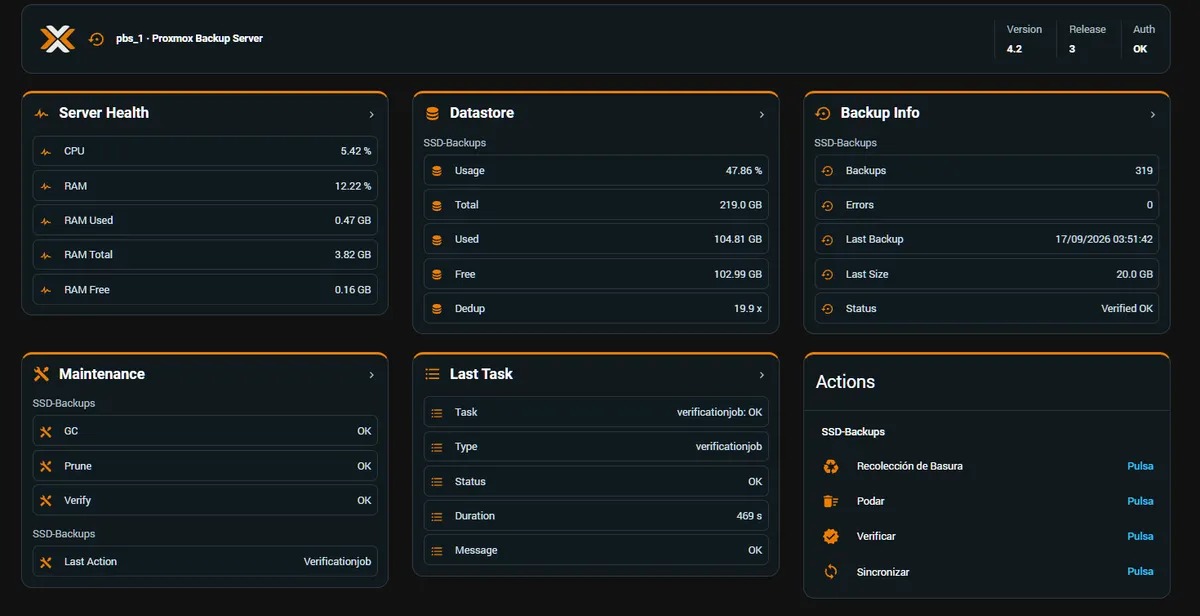Click the database icon in Datastore title
1200x616 pixels.
coord(432,114)
